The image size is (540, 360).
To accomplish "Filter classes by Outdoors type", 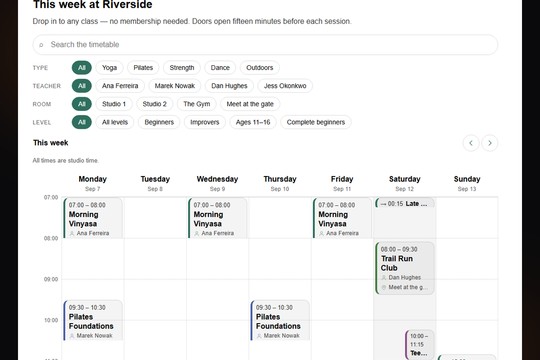I will pos(260,68).
